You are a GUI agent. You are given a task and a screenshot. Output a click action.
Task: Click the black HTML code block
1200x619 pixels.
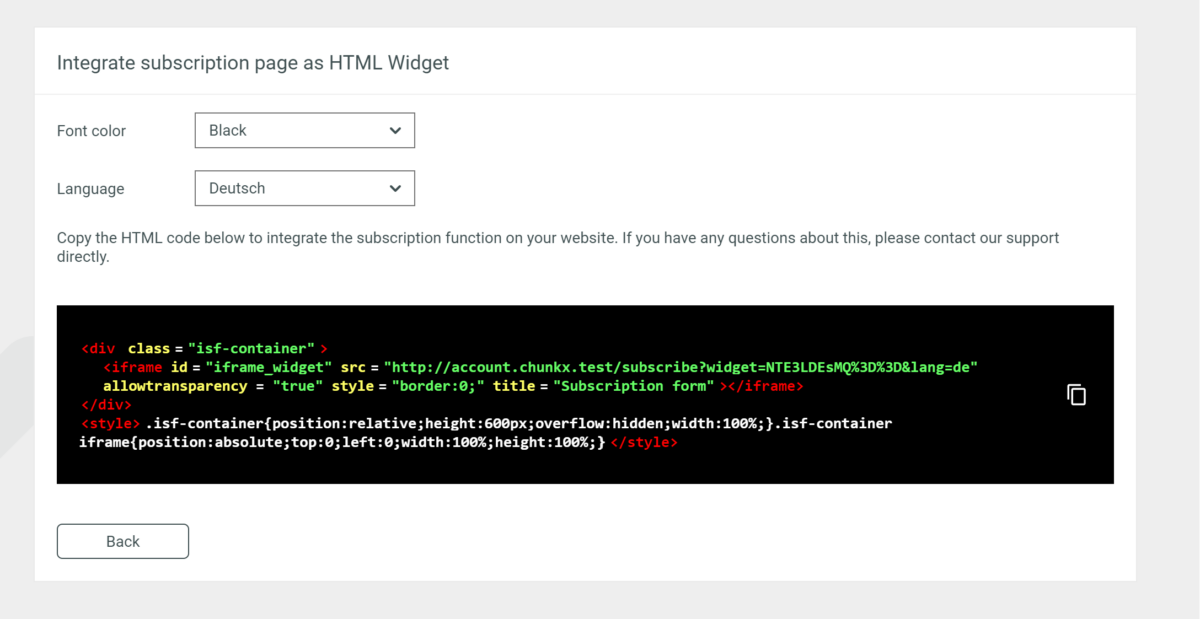[x=585, y=394]
